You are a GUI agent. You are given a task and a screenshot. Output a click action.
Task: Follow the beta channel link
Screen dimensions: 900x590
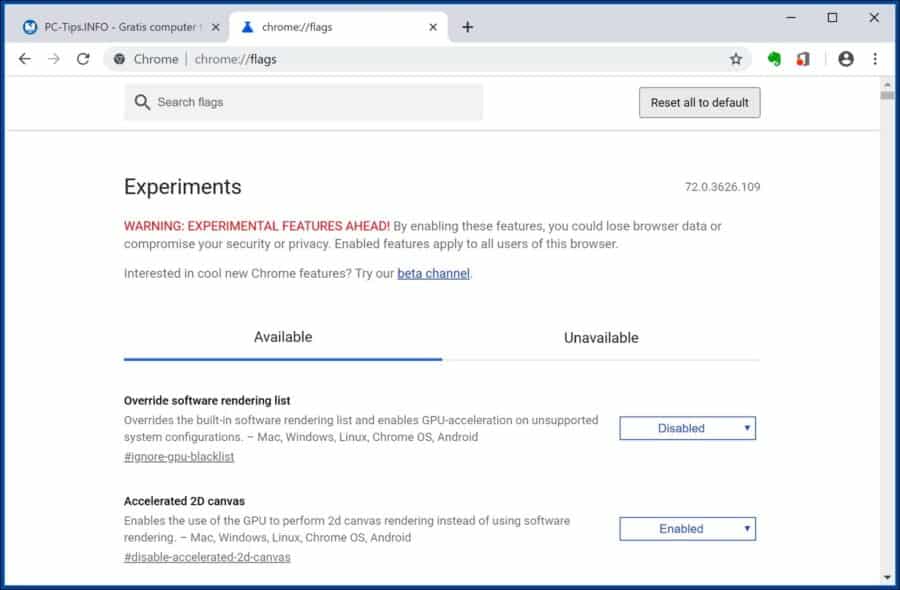tap(433, 273)
